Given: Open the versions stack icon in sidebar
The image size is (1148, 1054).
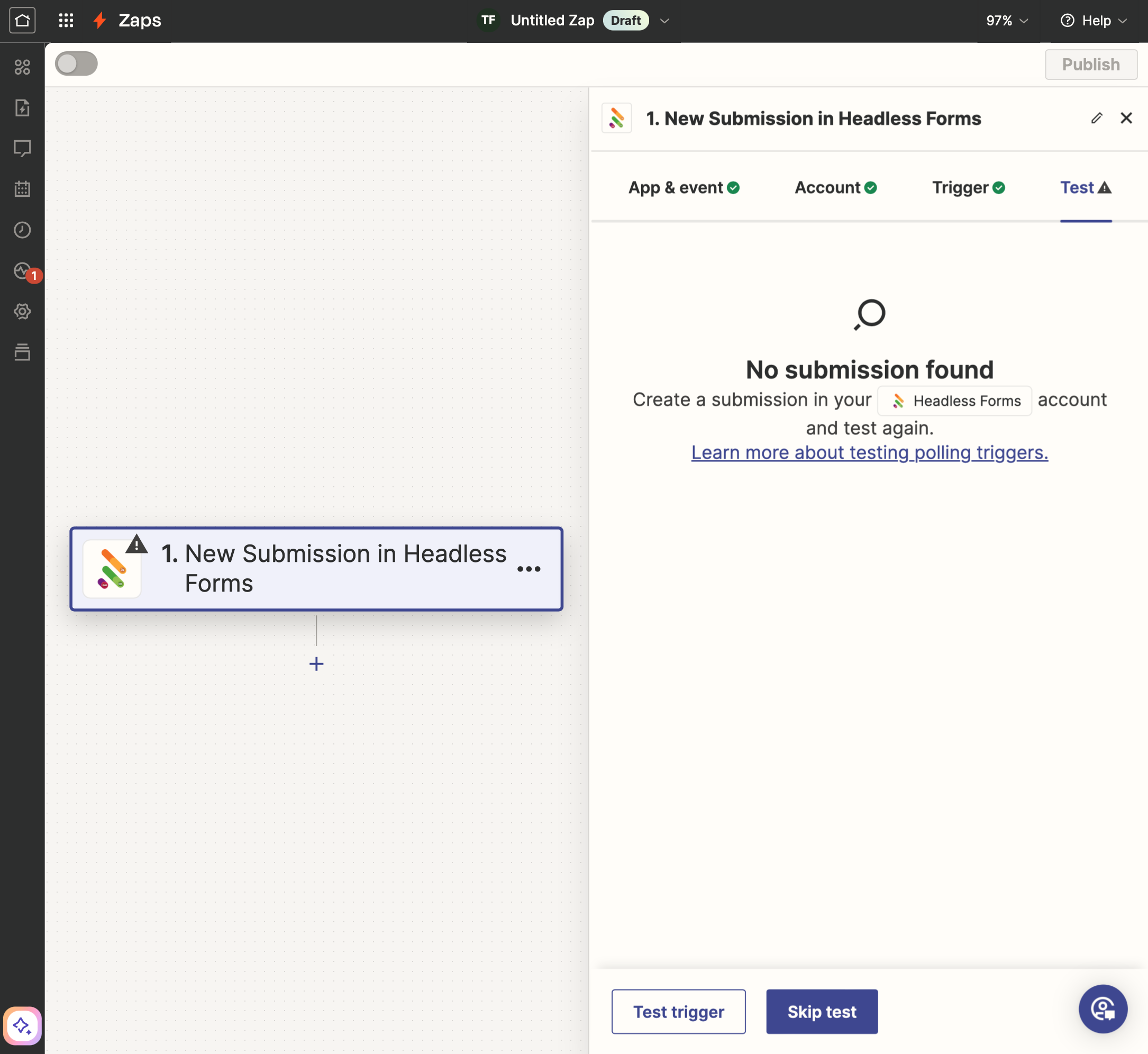Looking at the screenshot, I should (22, 352).
